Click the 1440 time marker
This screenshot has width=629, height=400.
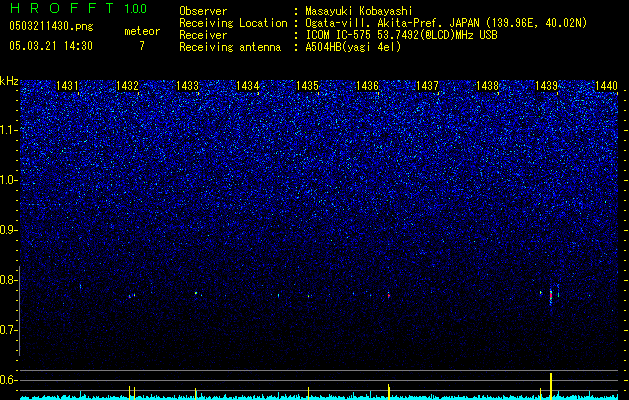(x=607, y=86)
